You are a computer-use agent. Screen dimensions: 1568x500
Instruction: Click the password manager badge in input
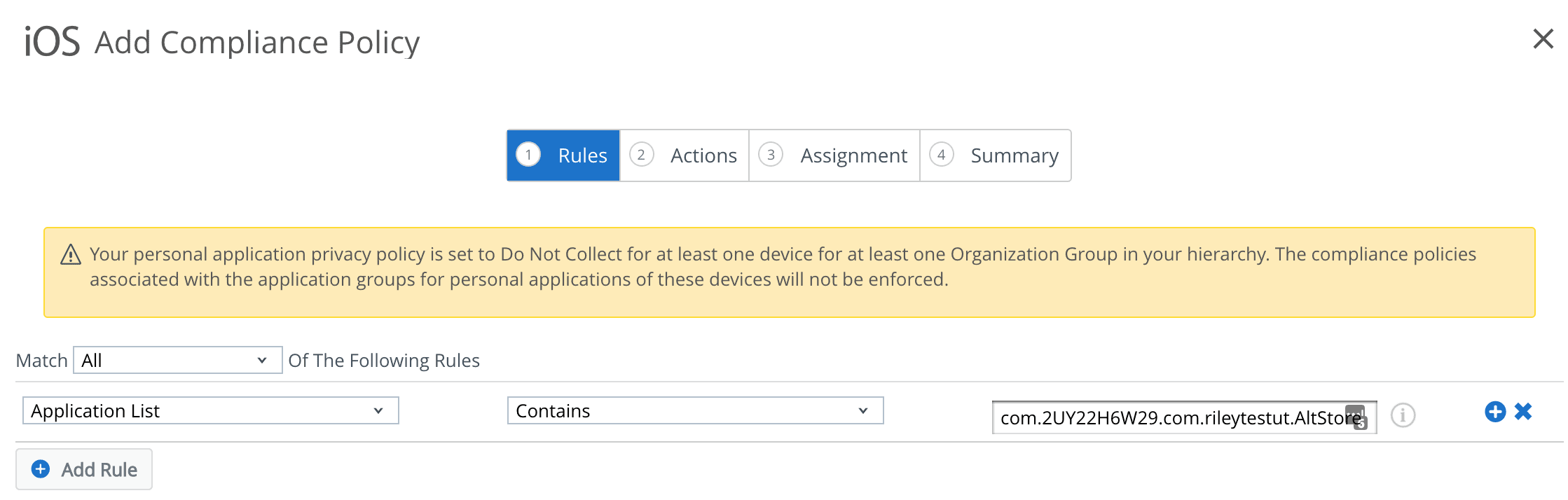1356,417
